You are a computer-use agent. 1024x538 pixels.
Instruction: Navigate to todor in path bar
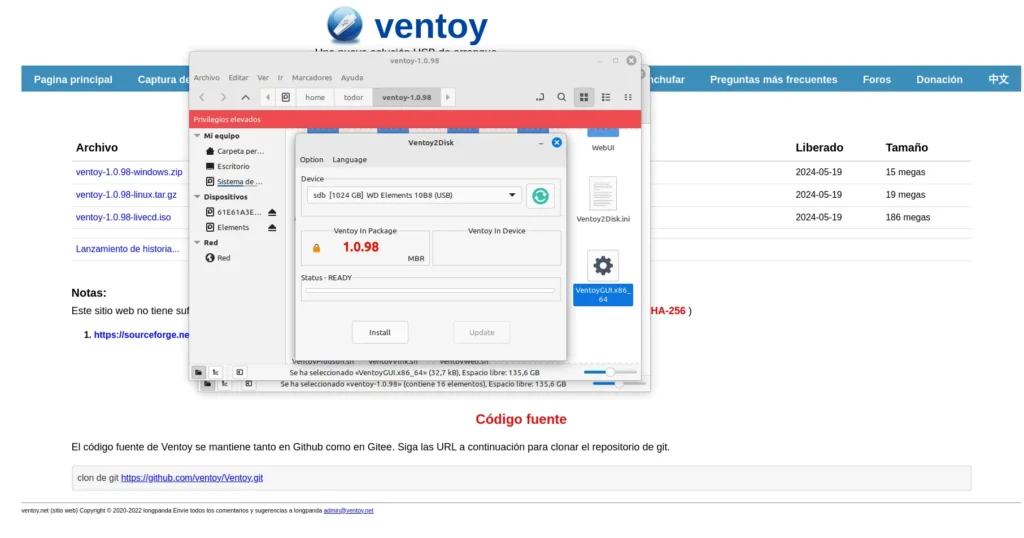coord(353,97)
